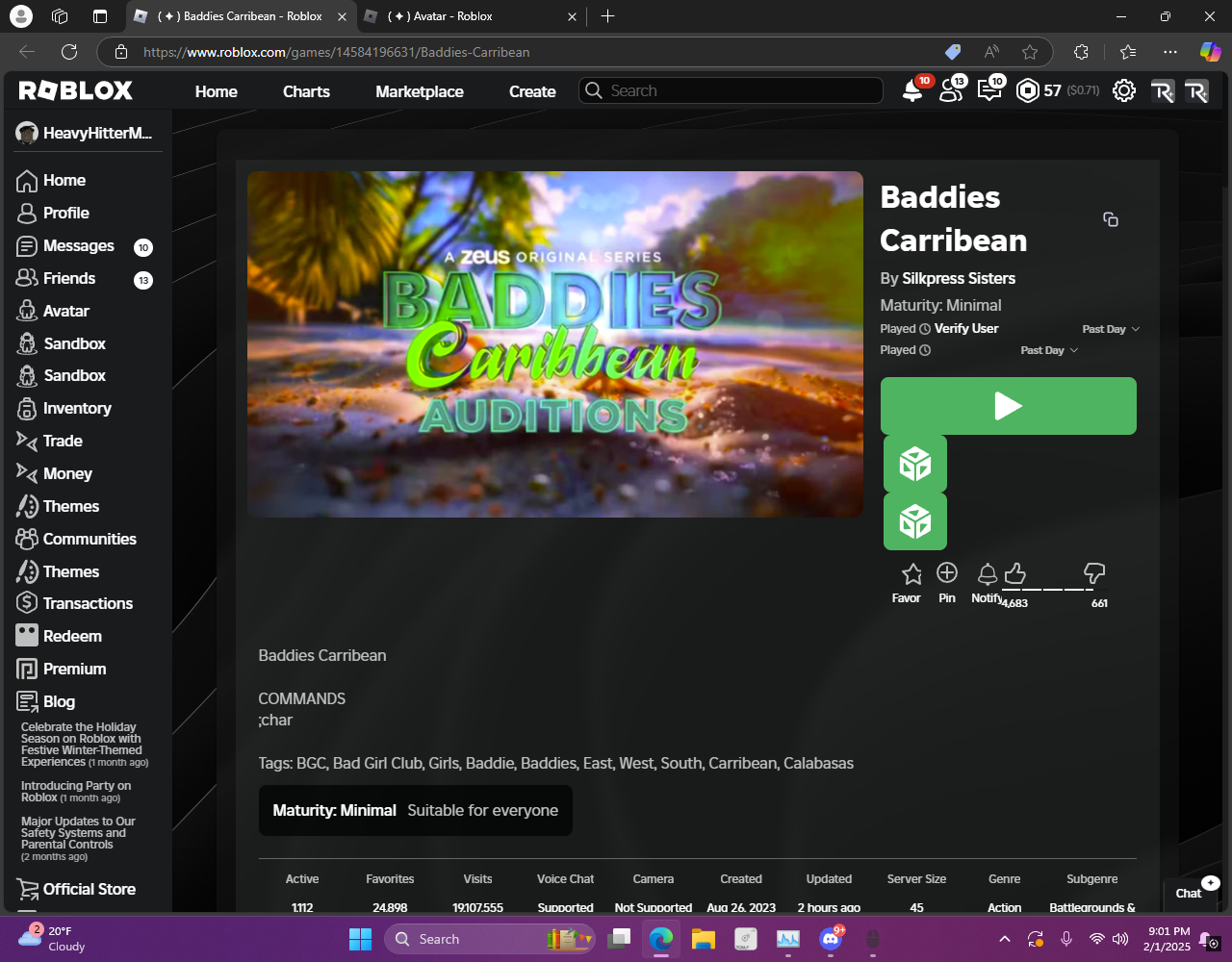This screenshot has height=962, width=1232.
Task: Open blog post Introducing Party on Roblox
Action: coord(76,792)
